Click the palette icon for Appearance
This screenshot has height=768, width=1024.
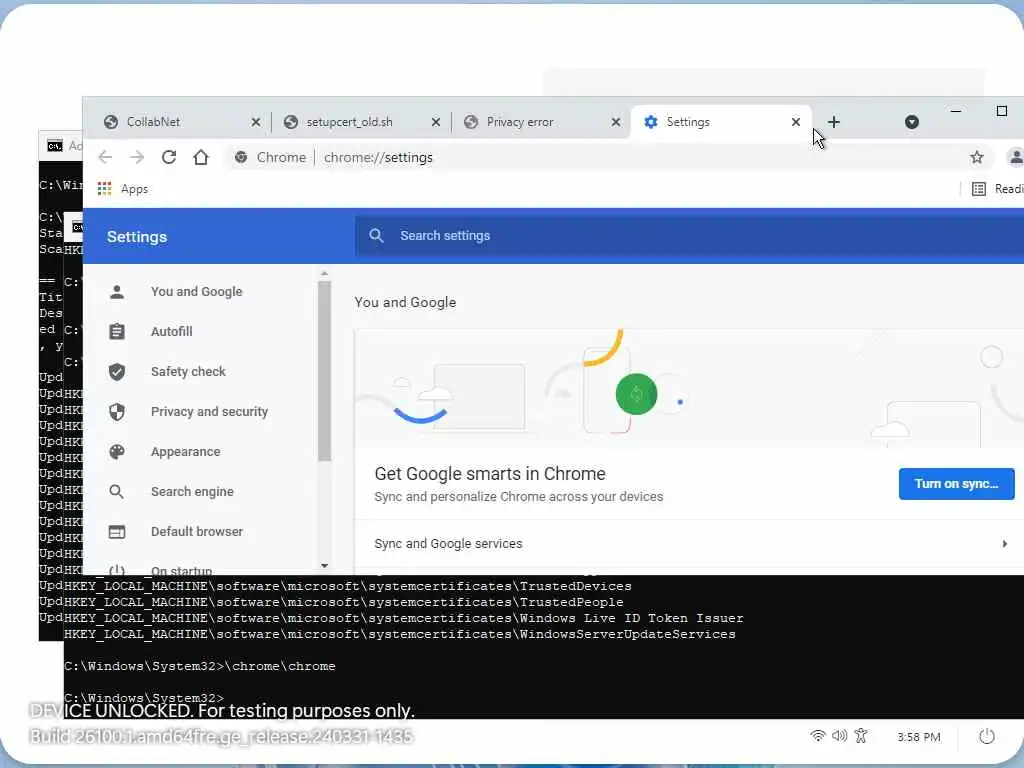117,452
